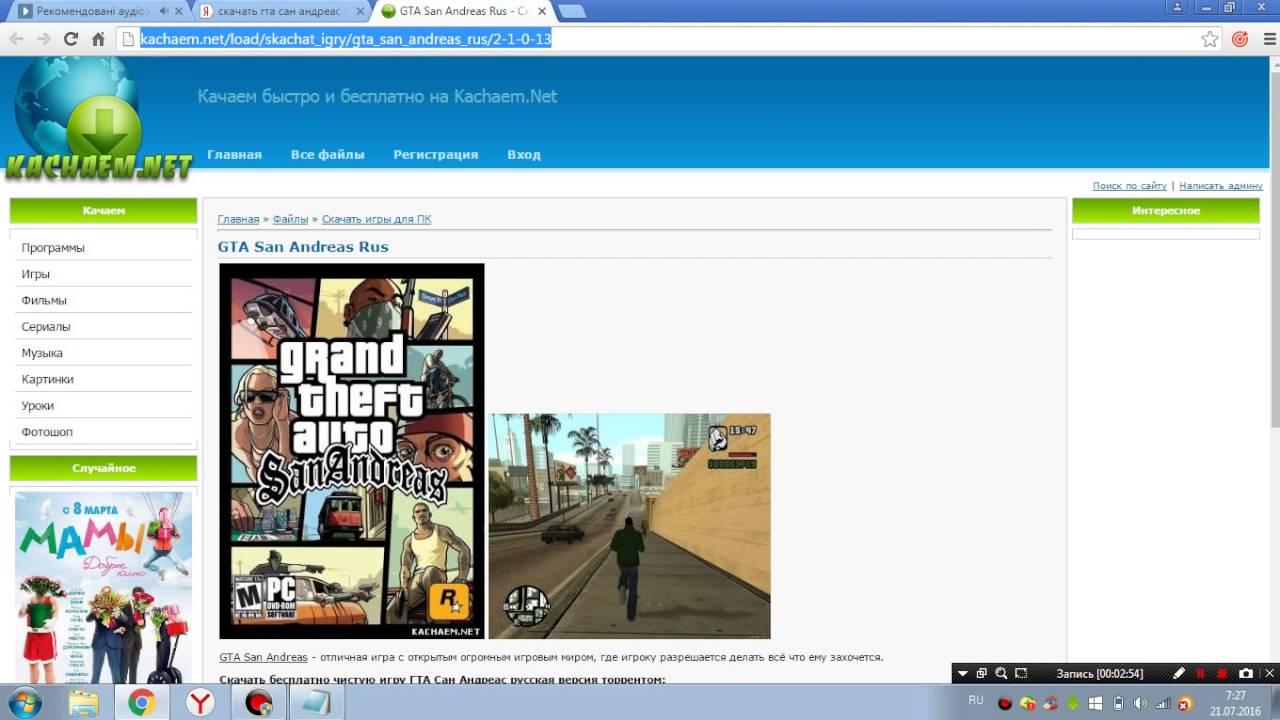Screen dimensions: 1280x720
Task: Open the red extension icon beside the star
Action: [x=1240, y=39]
